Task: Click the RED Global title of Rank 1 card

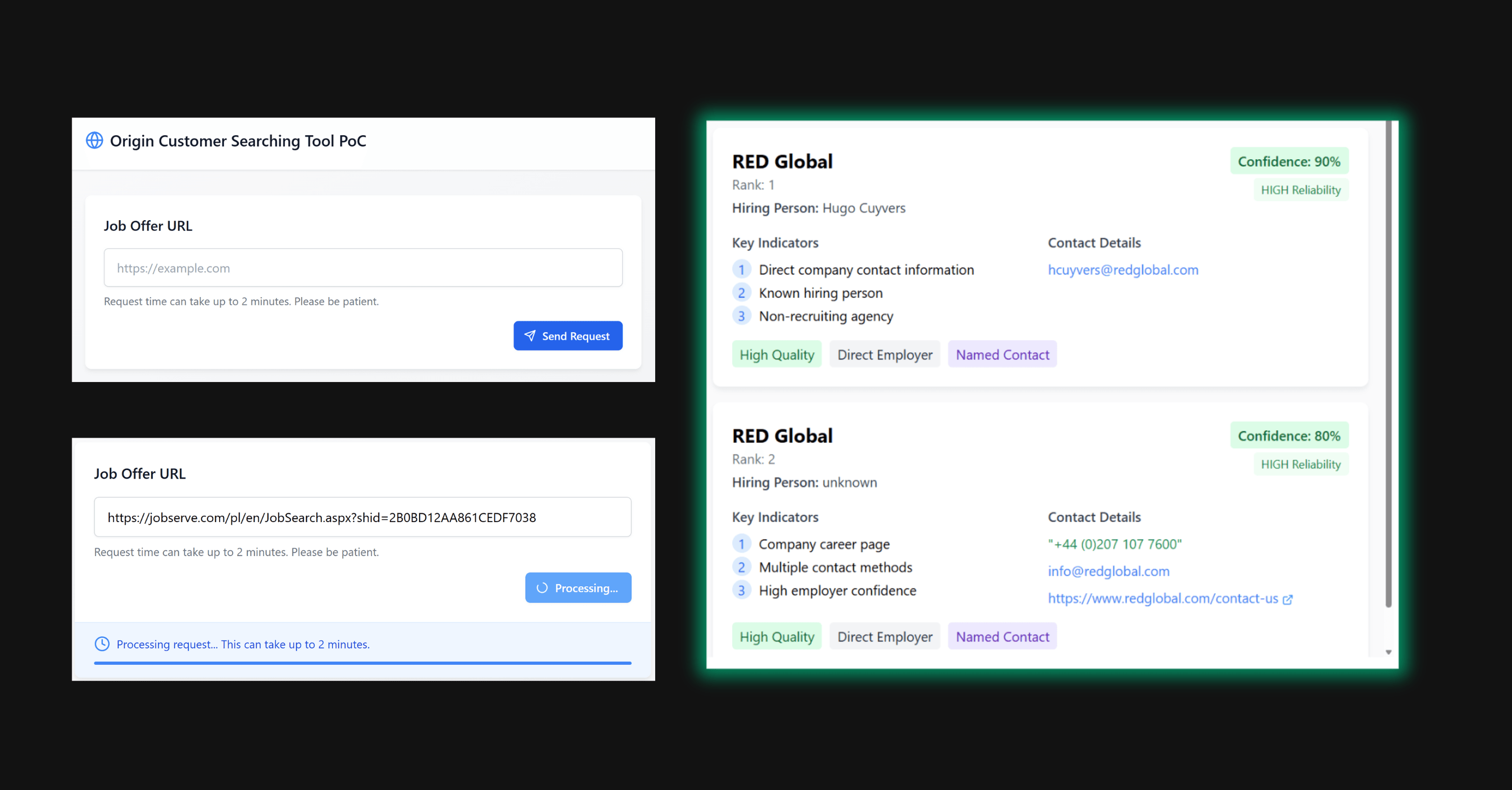Action: (782, 161)
